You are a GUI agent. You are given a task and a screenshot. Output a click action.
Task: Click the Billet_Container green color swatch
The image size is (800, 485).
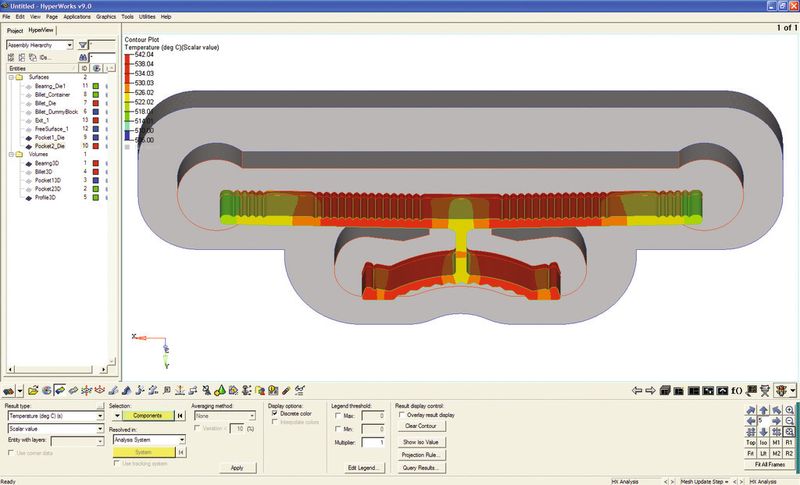point(95,95)
